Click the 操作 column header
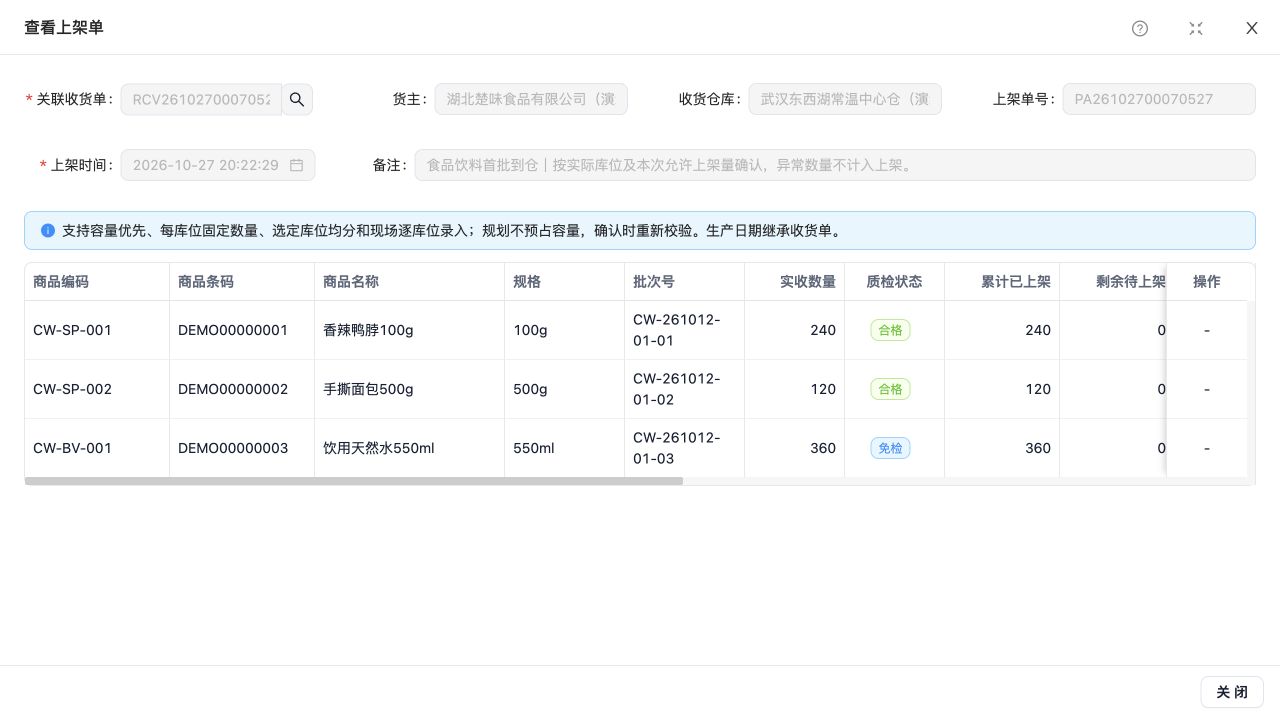Screen dimensions: 1280x720 [x=1207, y=282]
